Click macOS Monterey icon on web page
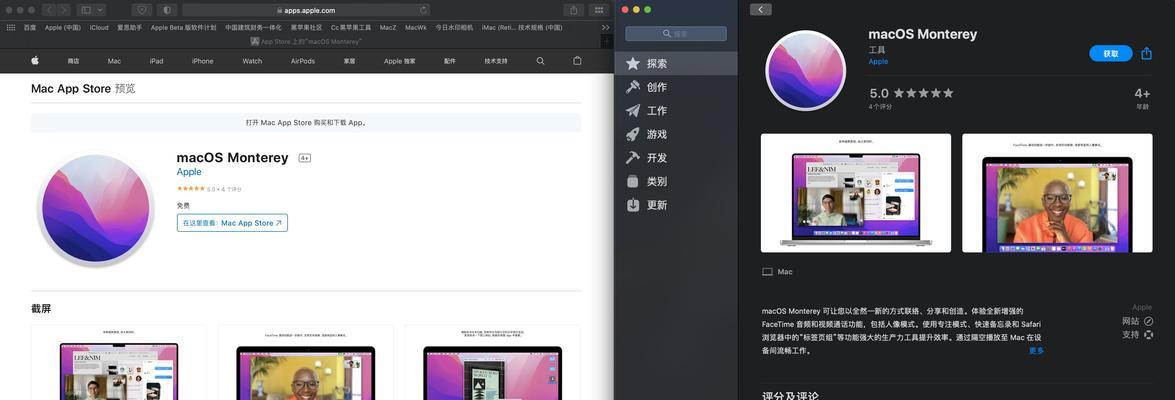 (95, 208)
